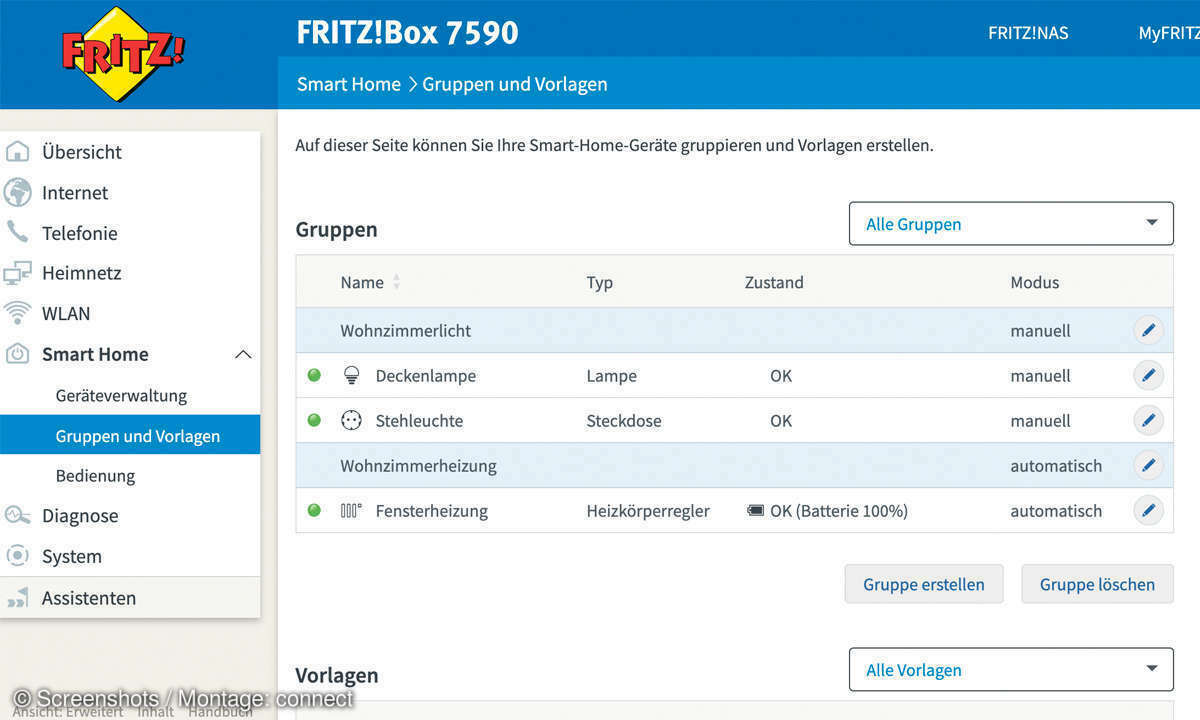The height and width of the screenshot is (720, 1200).
Task: Click the System icon in sidebar
Action: [x=17, y=556]
